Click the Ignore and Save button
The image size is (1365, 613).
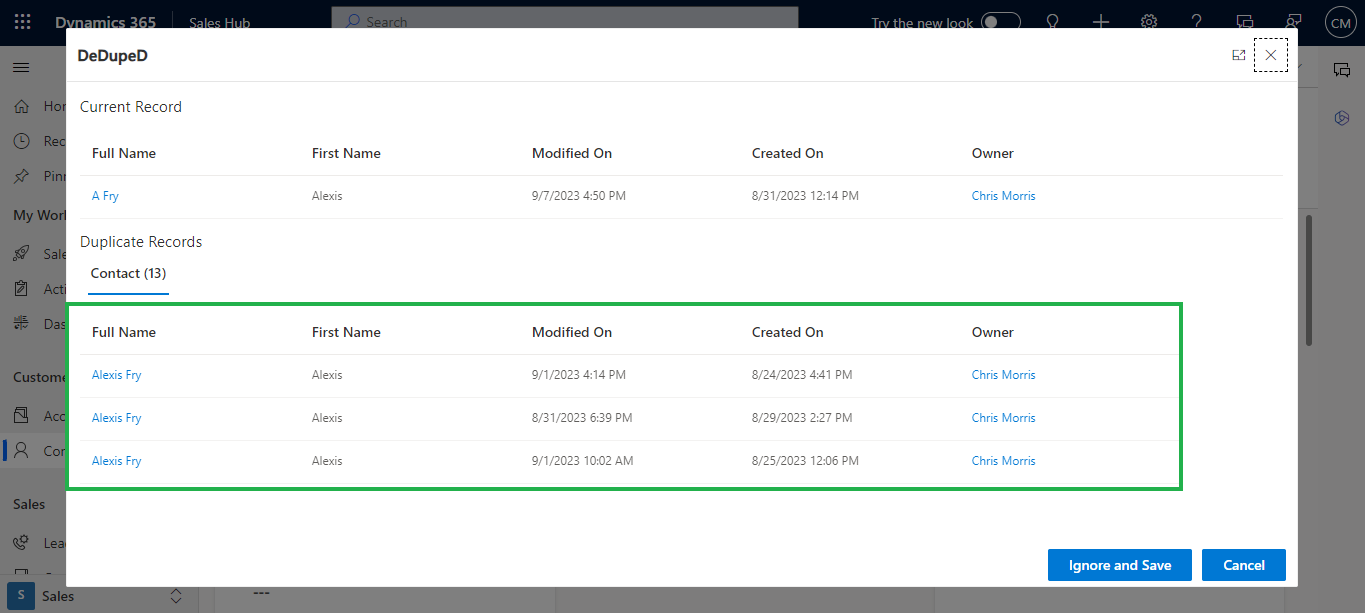pyautogui.click(x=1119, y=565)
